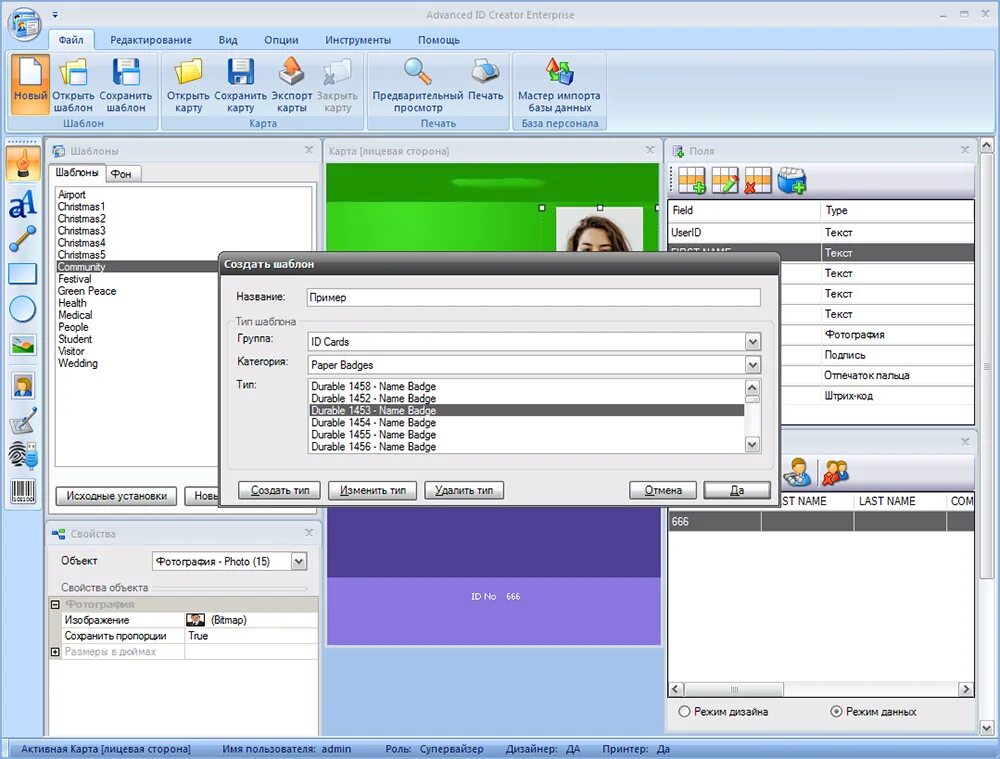Viewport: 1000px width, 759px height.
Task: Select the UserID field row
Action: [821, 233]
